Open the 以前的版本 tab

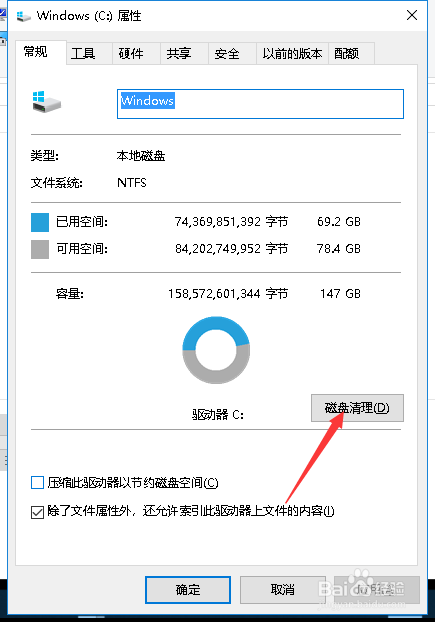[292, 54]
